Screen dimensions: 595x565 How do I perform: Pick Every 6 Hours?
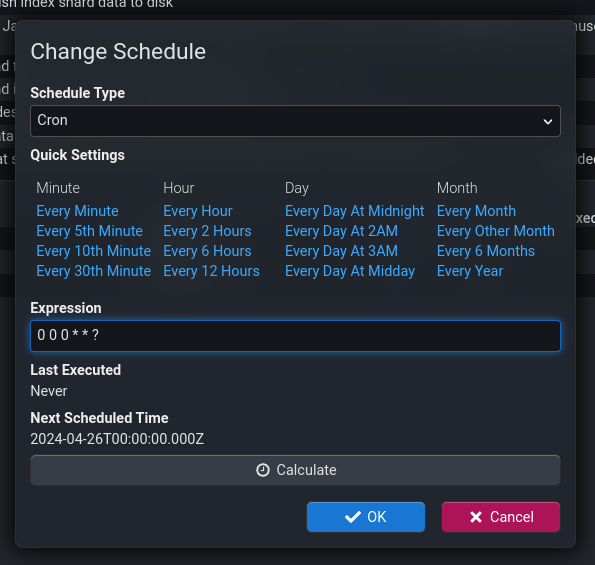click(207, 251)
